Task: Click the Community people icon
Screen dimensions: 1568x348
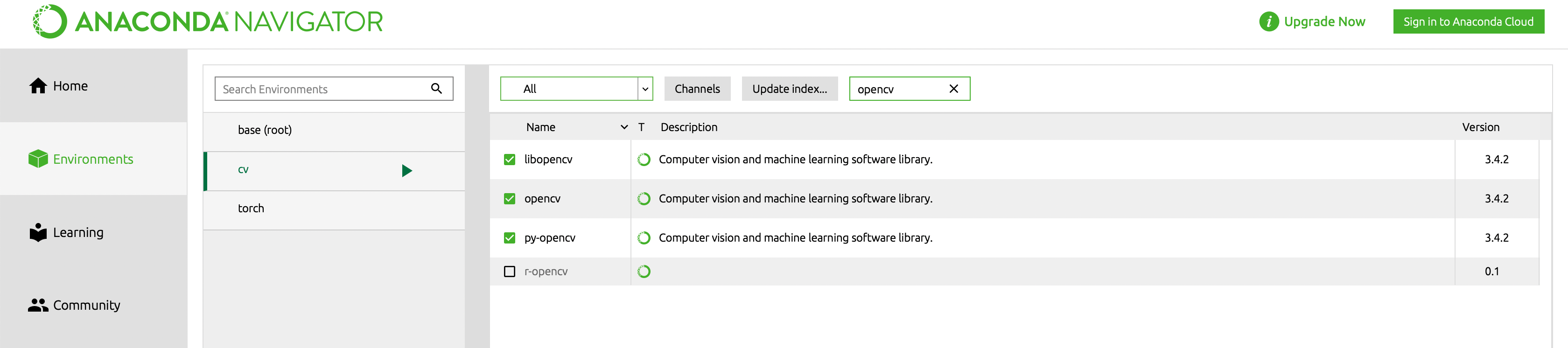Action: click(x=38, y=306)
